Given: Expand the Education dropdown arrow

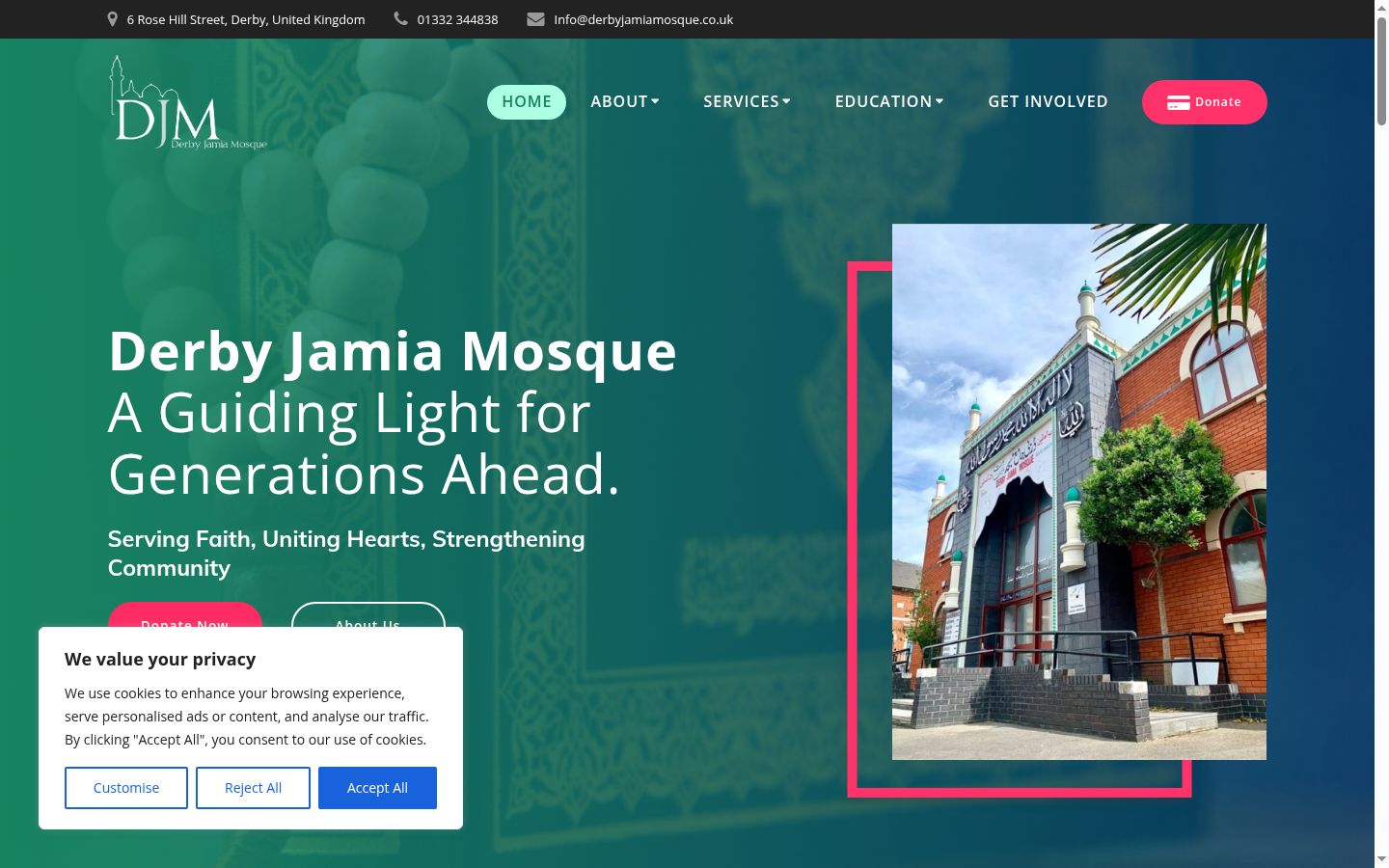Looking at the screenshot, I should pos(940,101).
